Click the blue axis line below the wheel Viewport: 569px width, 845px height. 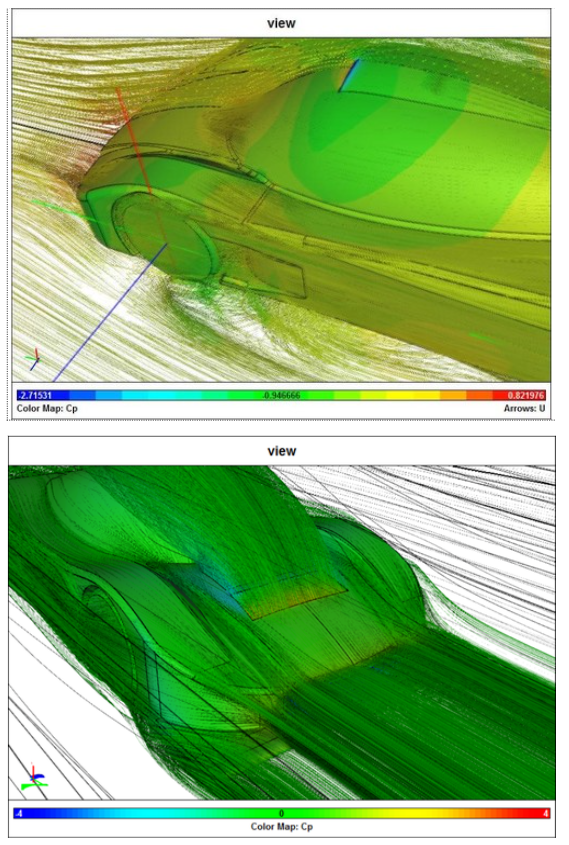[109, 313]
